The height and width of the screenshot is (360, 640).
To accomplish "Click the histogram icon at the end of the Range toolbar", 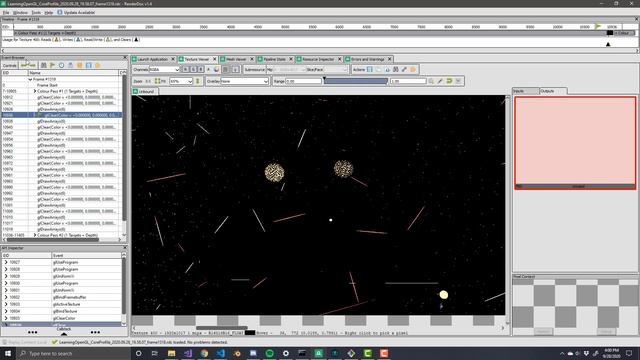I will click(x=458, y=81).
